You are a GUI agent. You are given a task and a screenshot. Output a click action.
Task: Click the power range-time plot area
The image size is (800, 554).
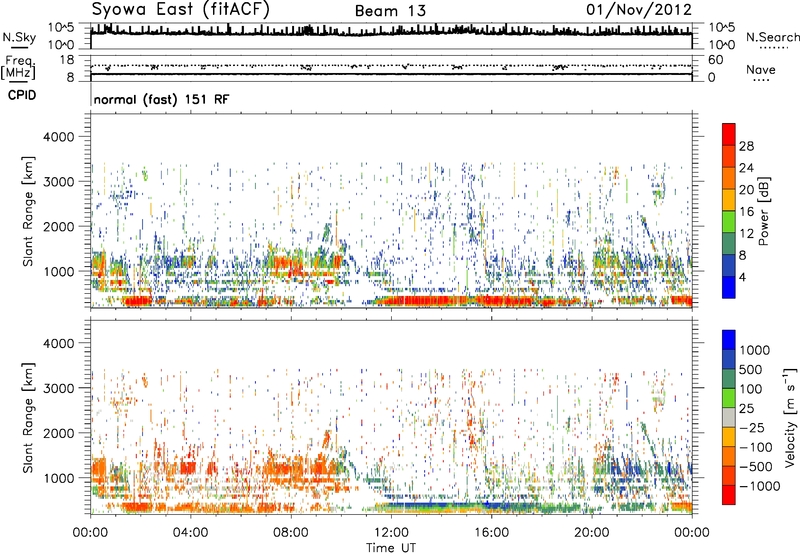[391, 210]
